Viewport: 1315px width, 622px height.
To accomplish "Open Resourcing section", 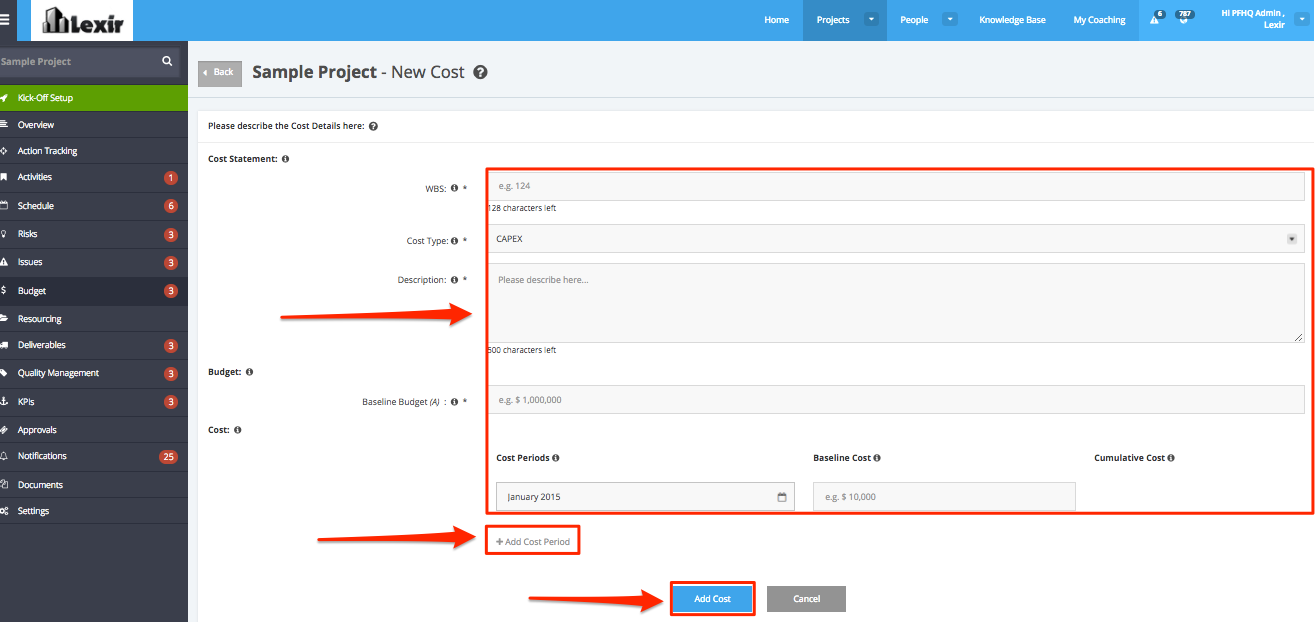I will pos(94,319).
